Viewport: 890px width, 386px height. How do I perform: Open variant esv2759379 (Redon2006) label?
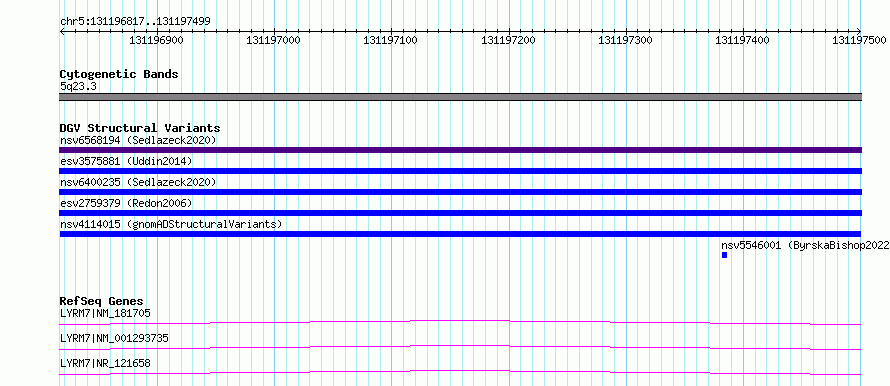point(126,203)
